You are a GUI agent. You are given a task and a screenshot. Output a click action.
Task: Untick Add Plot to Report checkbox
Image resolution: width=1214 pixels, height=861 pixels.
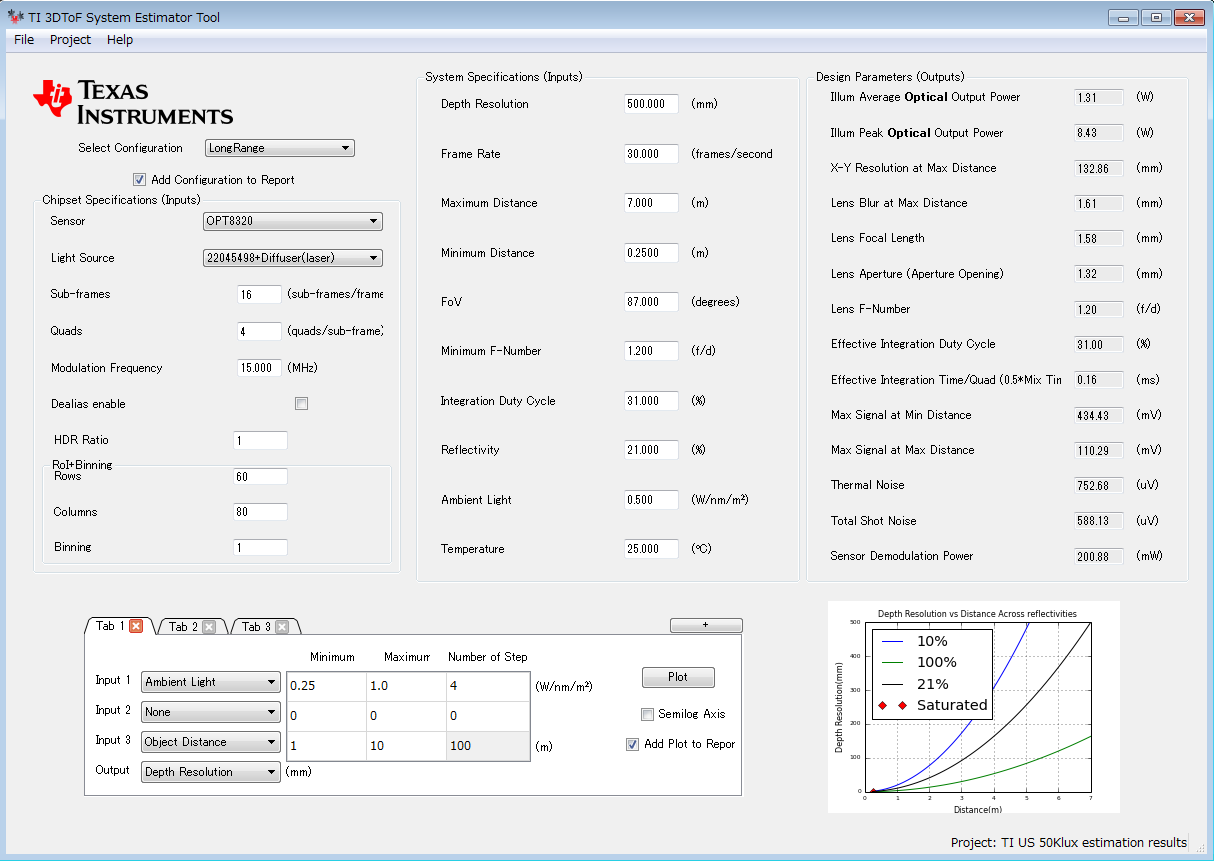632,744
